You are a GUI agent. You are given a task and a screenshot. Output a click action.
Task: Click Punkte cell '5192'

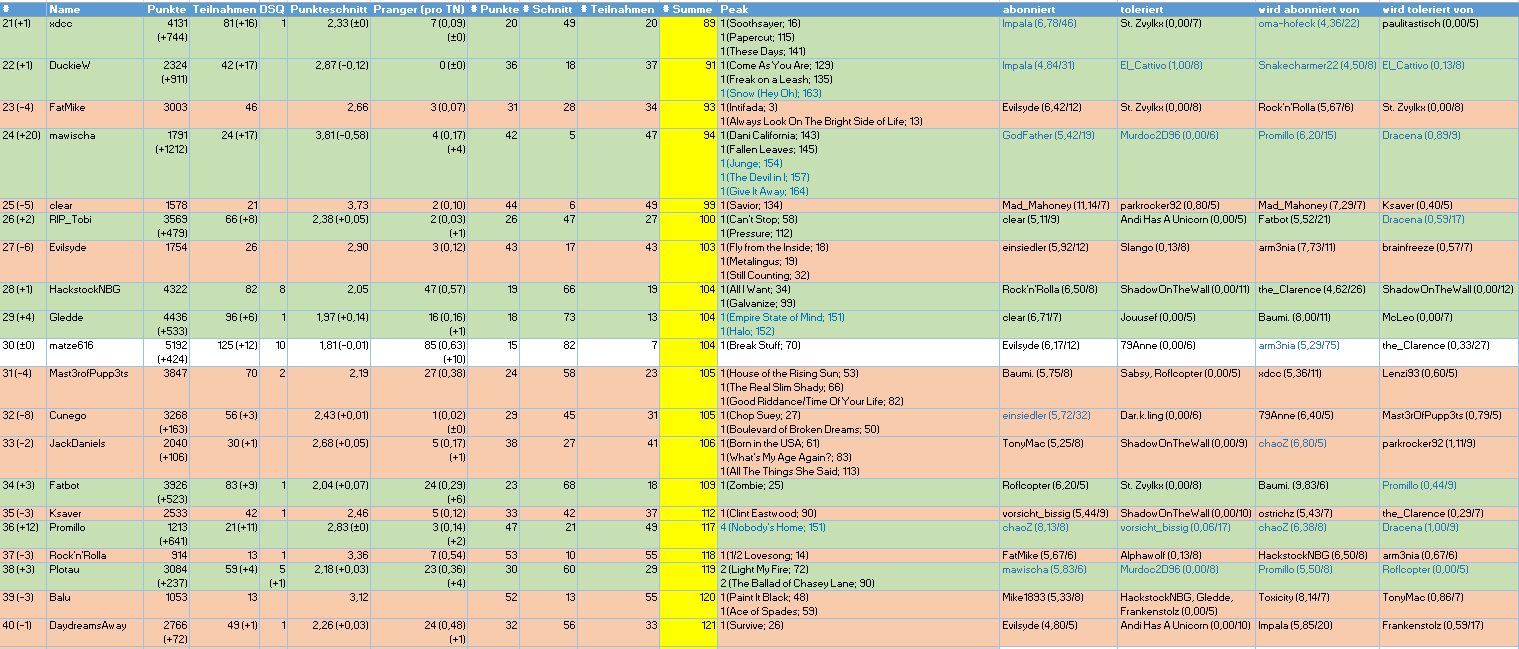pyautogui.click(x=174, y=345)
